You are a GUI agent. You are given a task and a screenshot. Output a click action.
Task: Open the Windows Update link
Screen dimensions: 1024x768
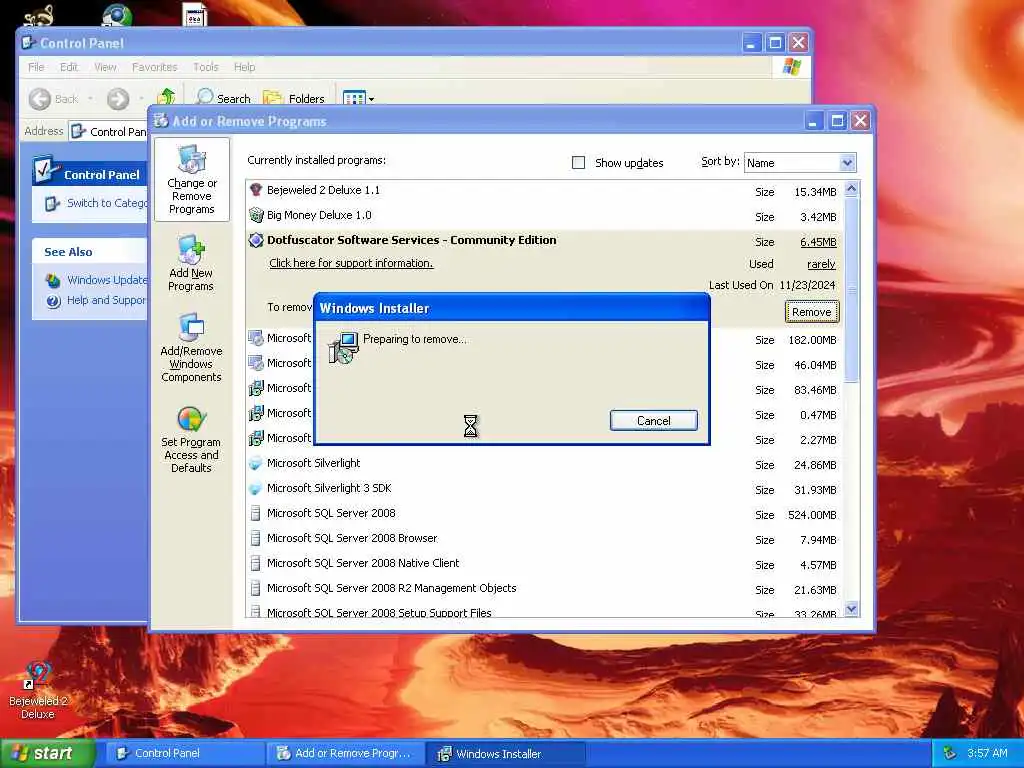[x=107, y=280]
